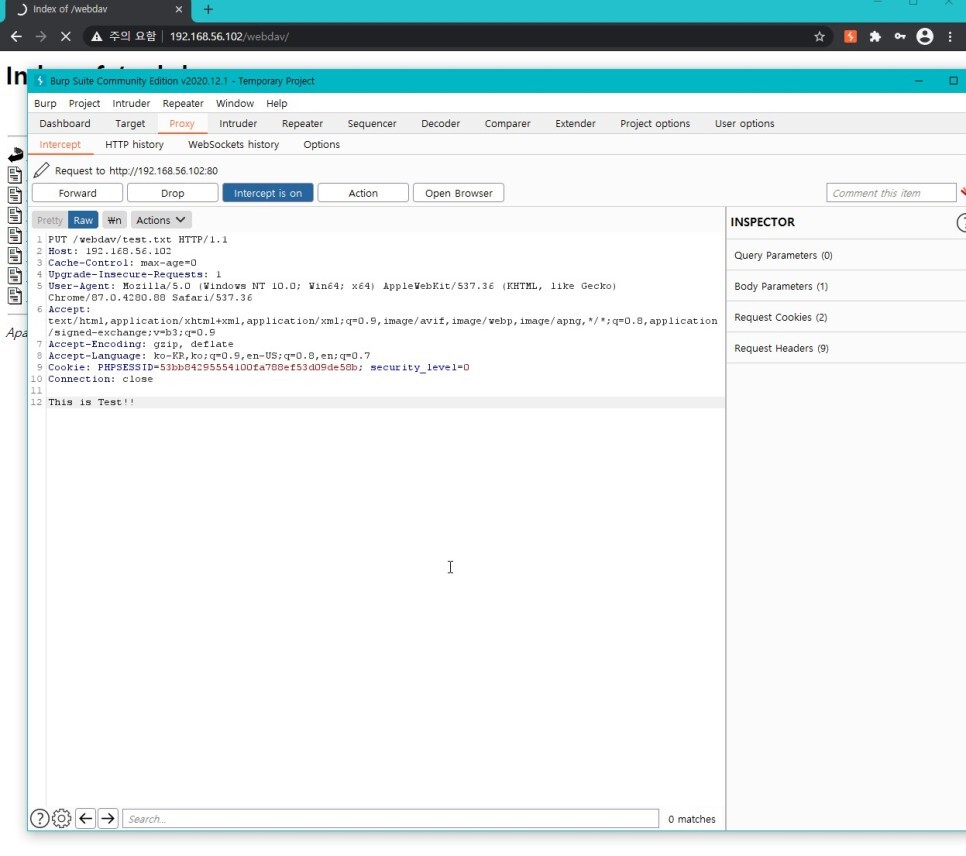The image size is (966, 856).
Task: Click the Comment this item field
Action: pos(891,193)
